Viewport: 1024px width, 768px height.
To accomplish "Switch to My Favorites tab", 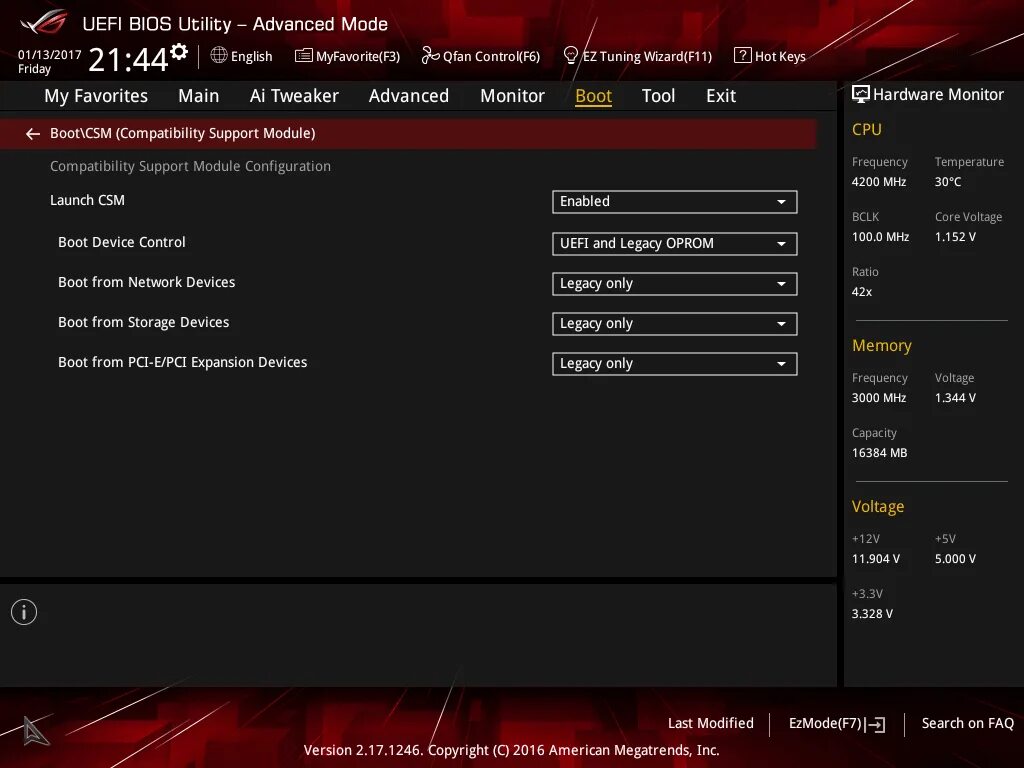I will pos(96,96).
